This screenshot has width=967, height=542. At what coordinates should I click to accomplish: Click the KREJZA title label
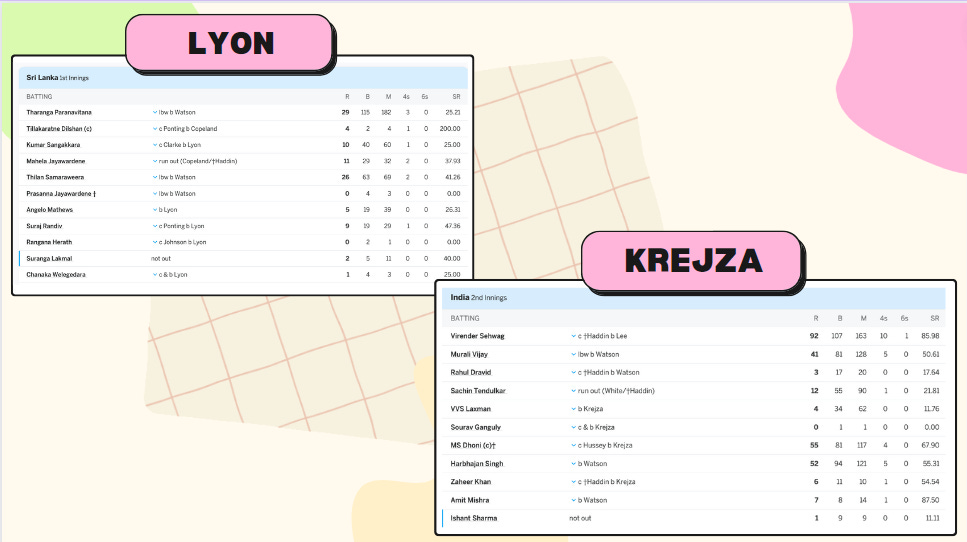point(693,260)
